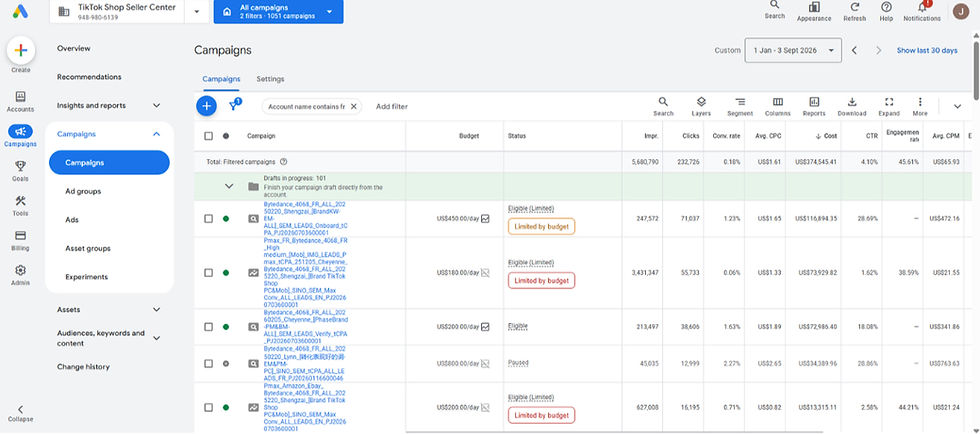This screenshot has width=980, height=434.
Task: Click the Impr. column header
Action: (651, 136)
